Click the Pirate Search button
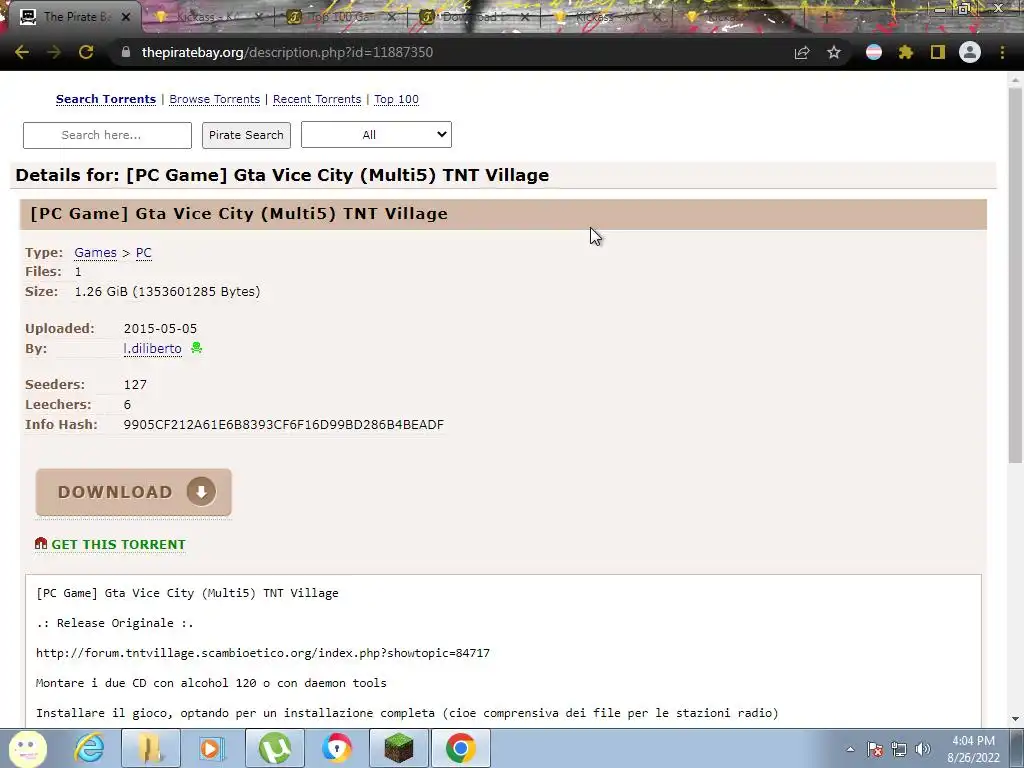This screenshot has height=768, width=1024. 246,135
